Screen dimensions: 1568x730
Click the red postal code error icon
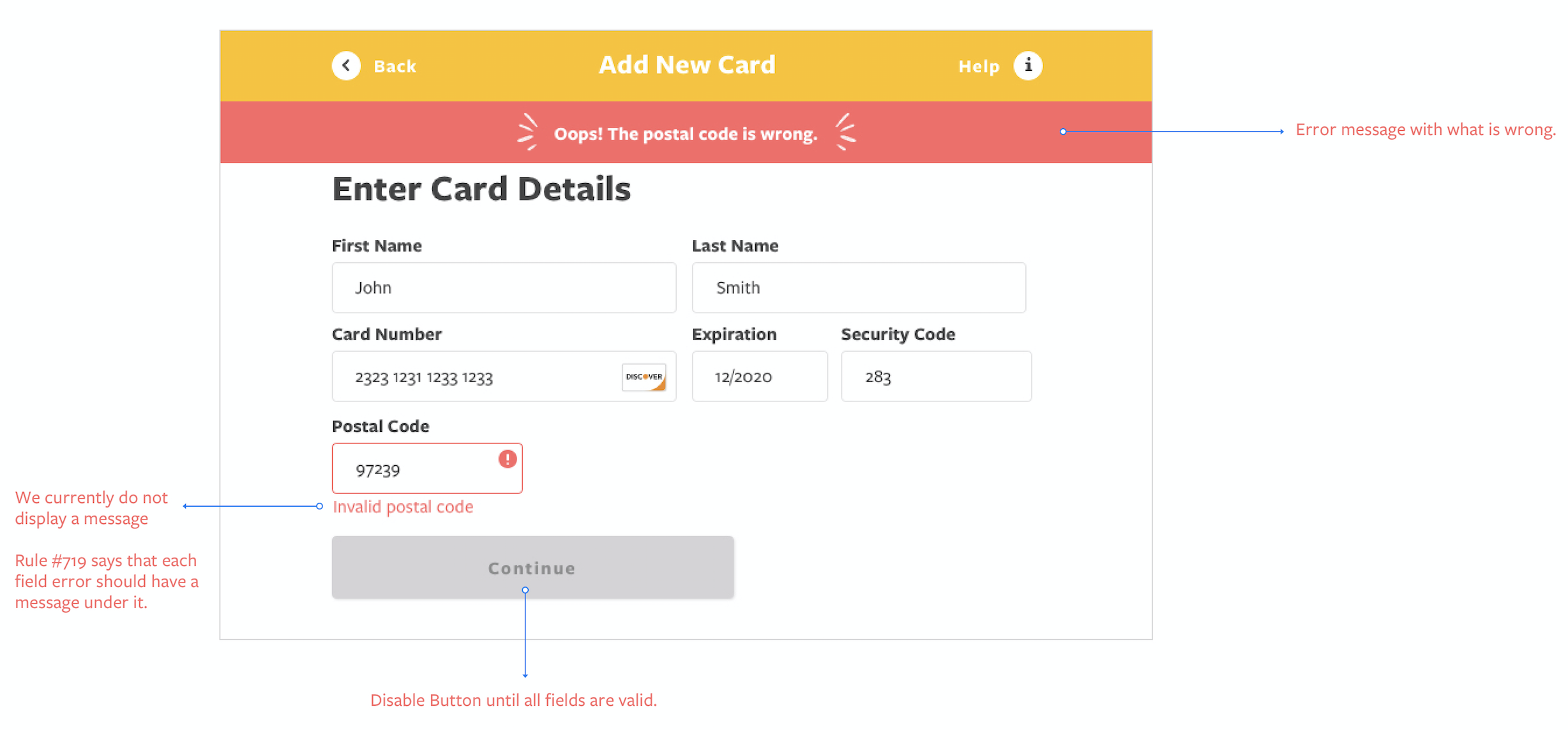click(x=508, y=459)
